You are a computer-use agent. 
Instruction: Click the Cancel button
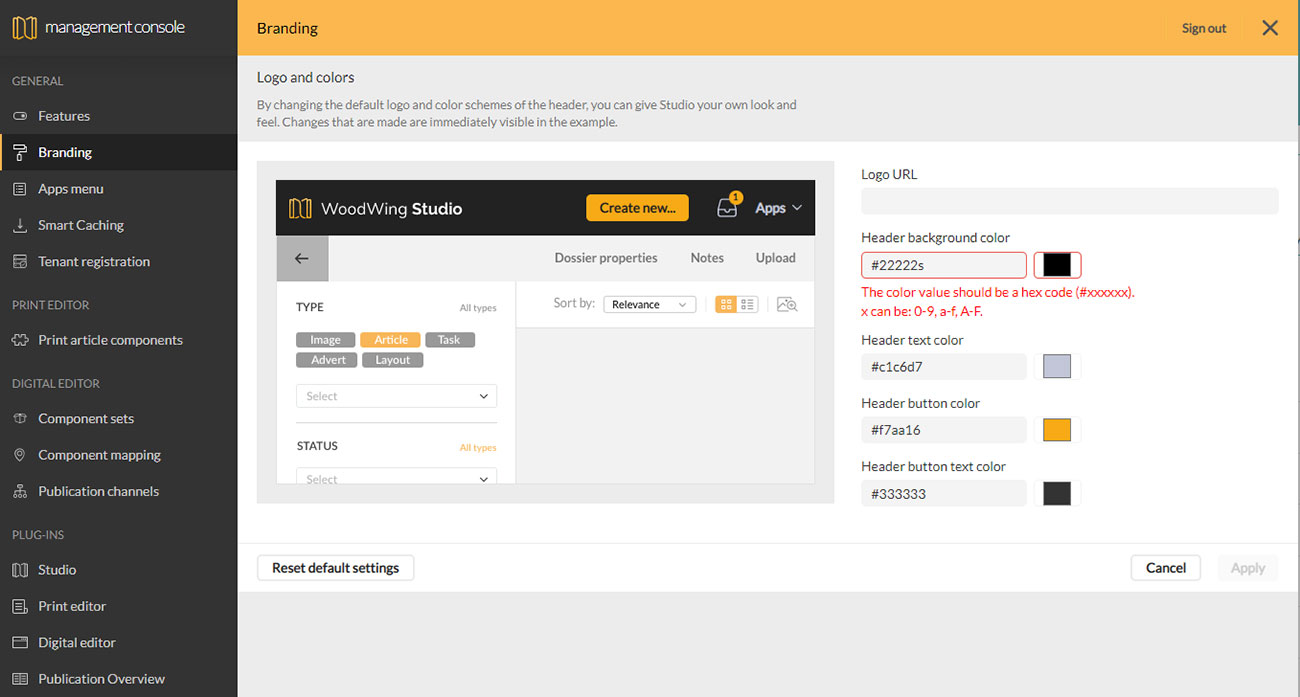(x=1166, y=568)
